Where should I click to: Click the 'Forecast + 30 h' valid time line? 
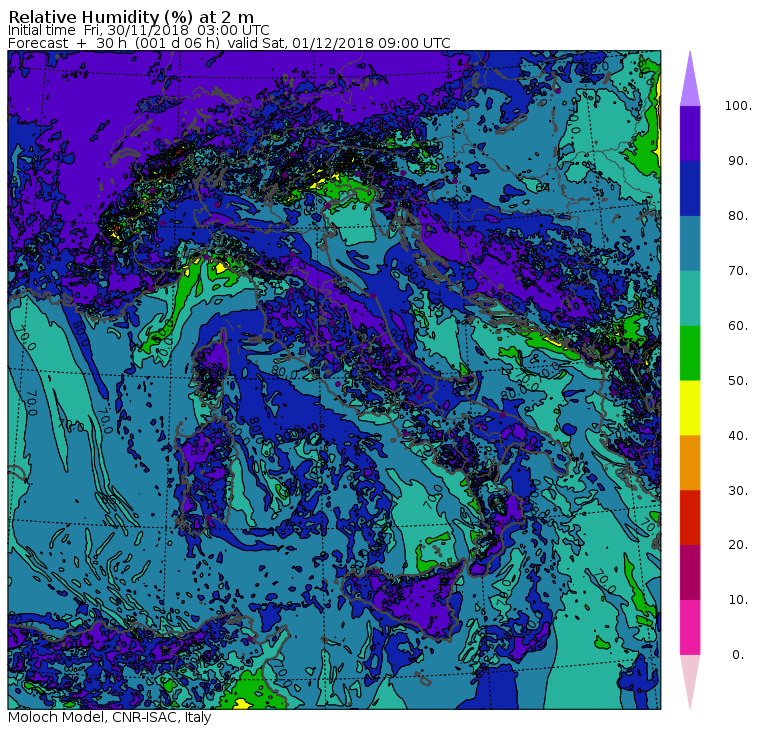tap(229, 43)
